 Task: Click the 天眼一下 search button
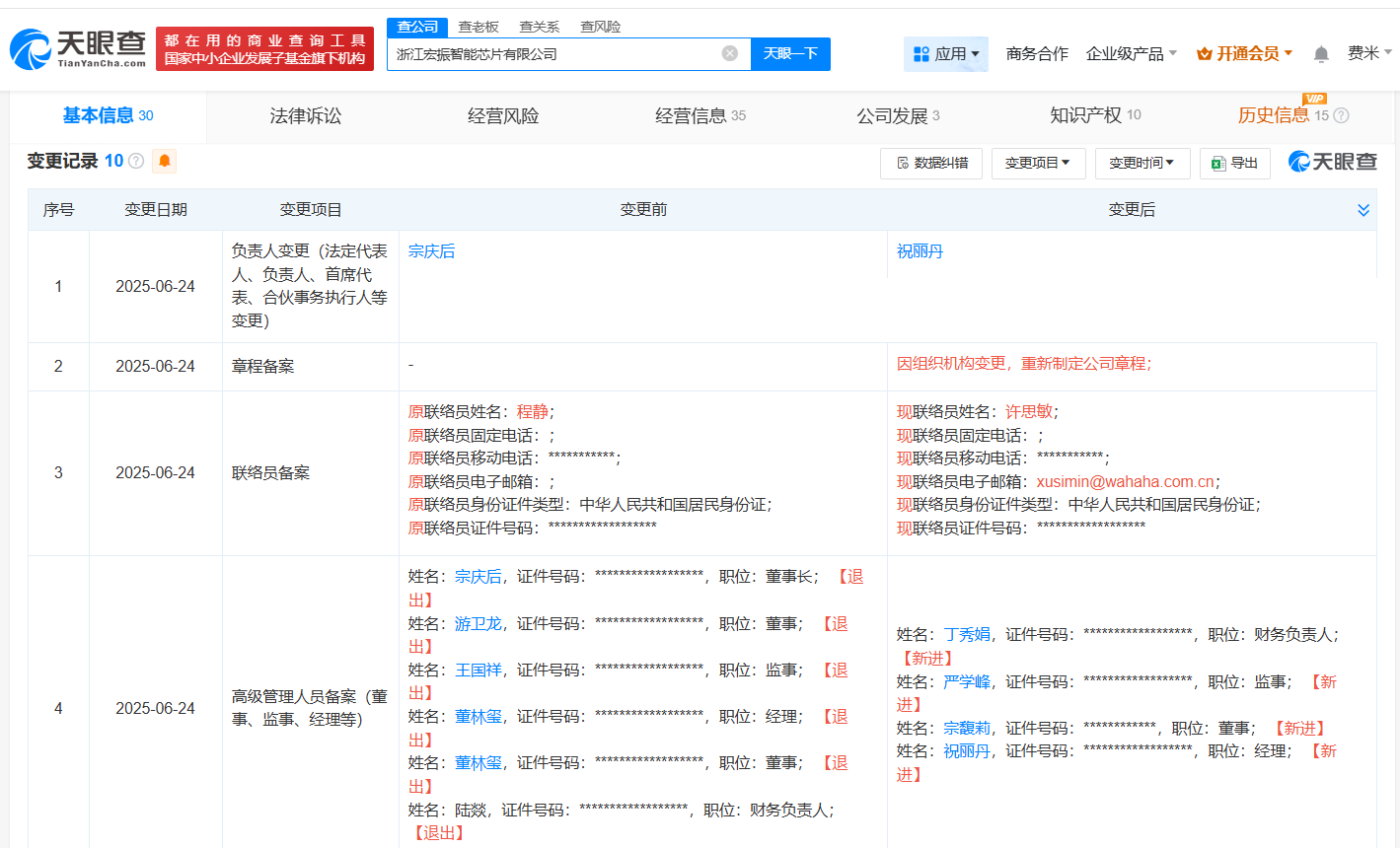[790, 53]
